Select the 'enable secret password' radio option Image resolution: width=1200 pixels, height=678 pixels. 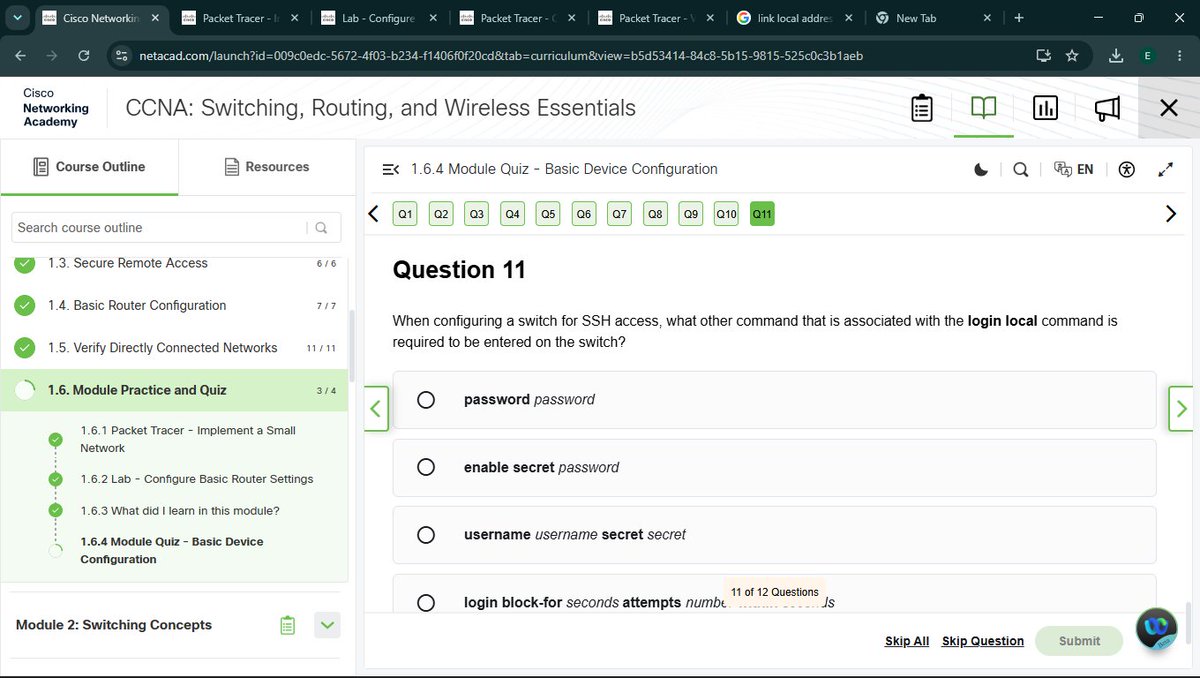(x=426, y=467)
